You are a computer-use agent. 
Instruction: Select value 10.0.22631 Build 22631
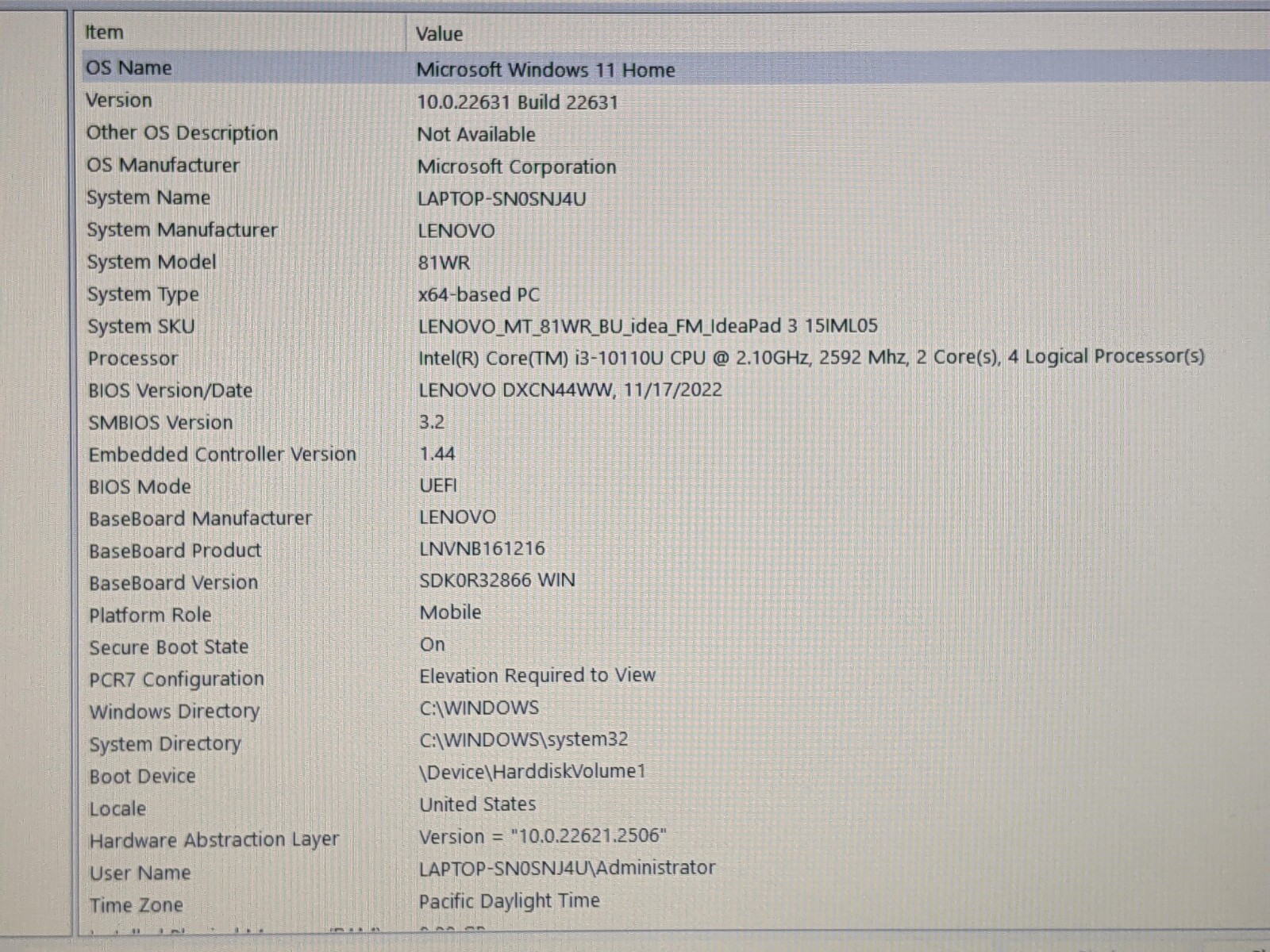(x=518, y=102)
